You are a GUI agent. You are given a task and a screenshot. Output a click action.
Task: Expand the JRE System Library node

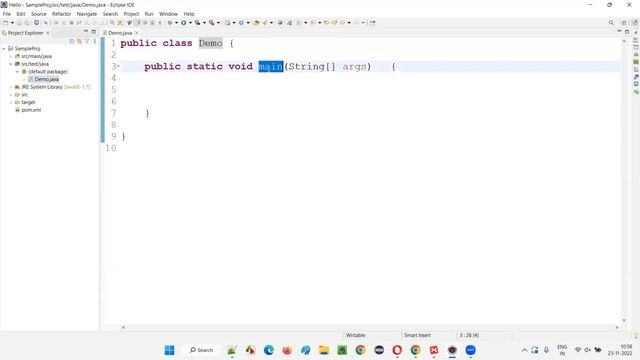pos(11,87)
